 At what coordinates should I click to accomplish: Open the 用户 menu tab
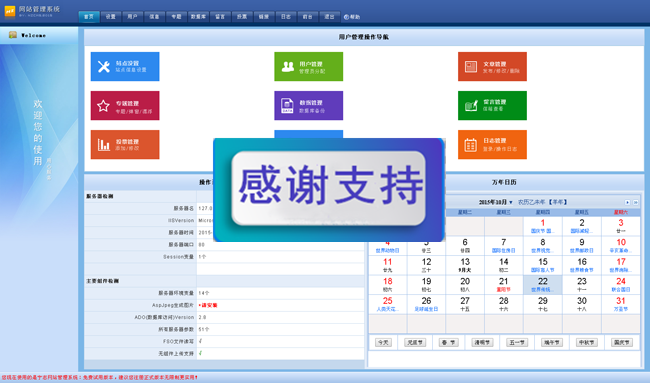click(x=132, y=17)
